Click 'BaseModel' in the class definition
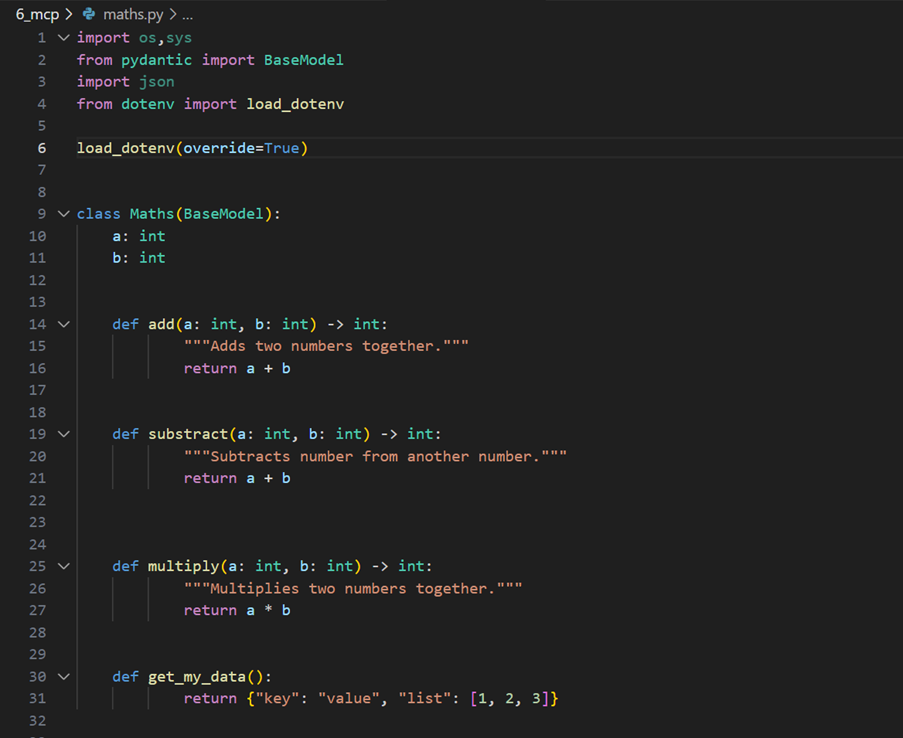The image size is (903, 738). (x=223, y=214)
